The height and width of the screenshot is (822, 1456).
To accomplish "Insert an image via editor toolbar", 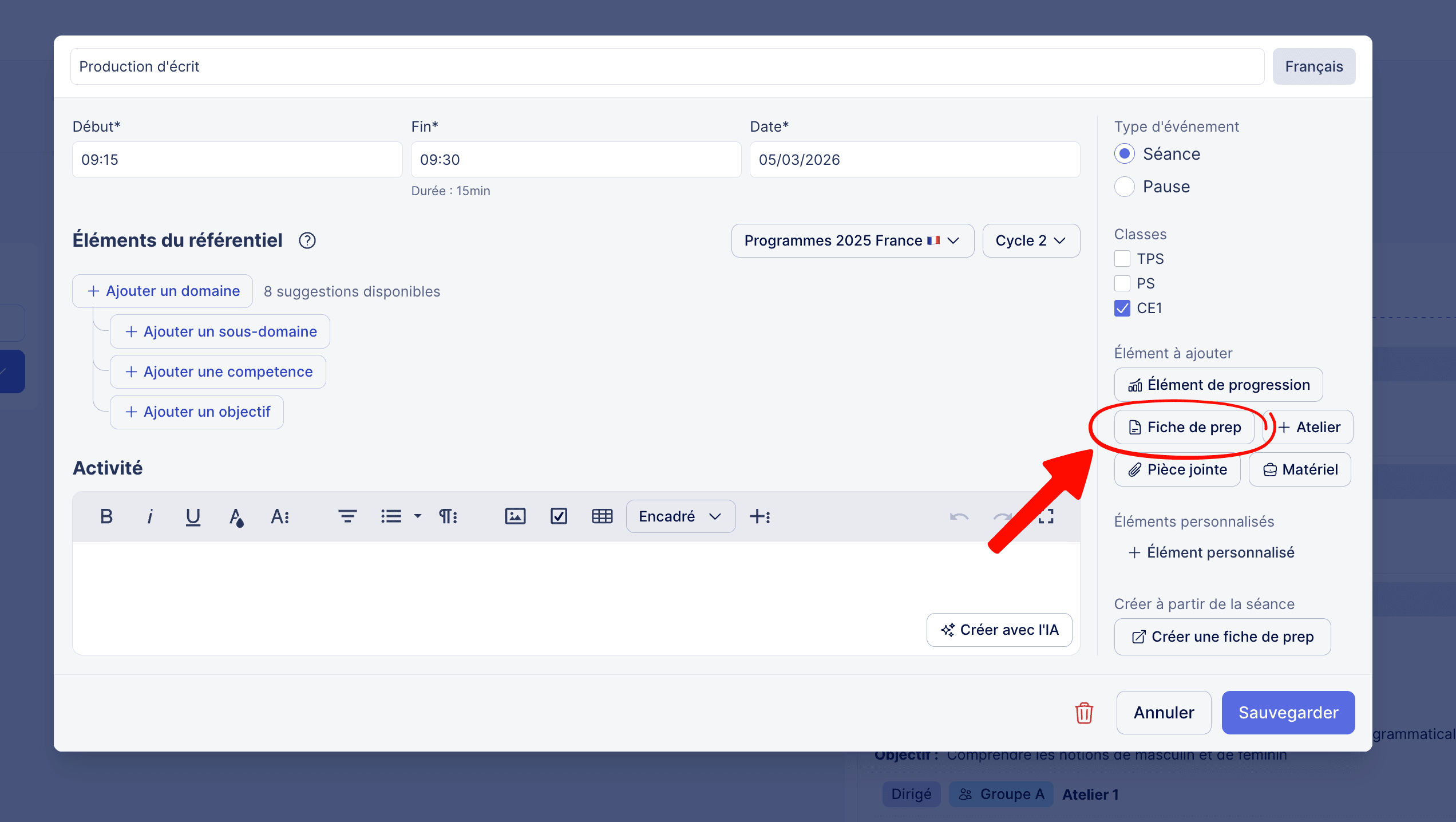I will coord(515,516).
